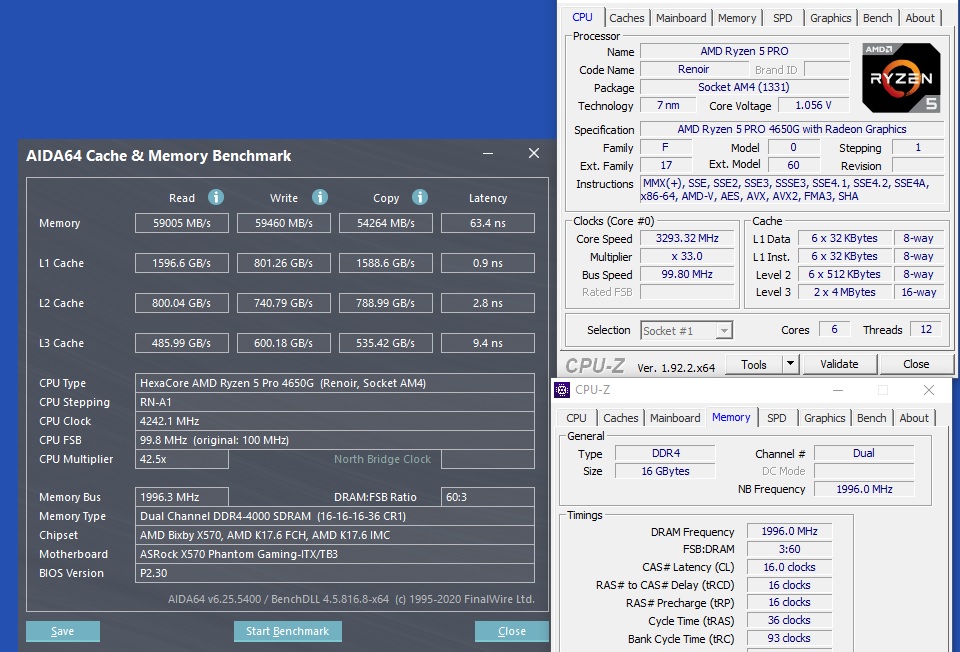The image size is (960, 652).
Task: Click Memory Write value 59460 MB/s
Action: click(283, 223)
